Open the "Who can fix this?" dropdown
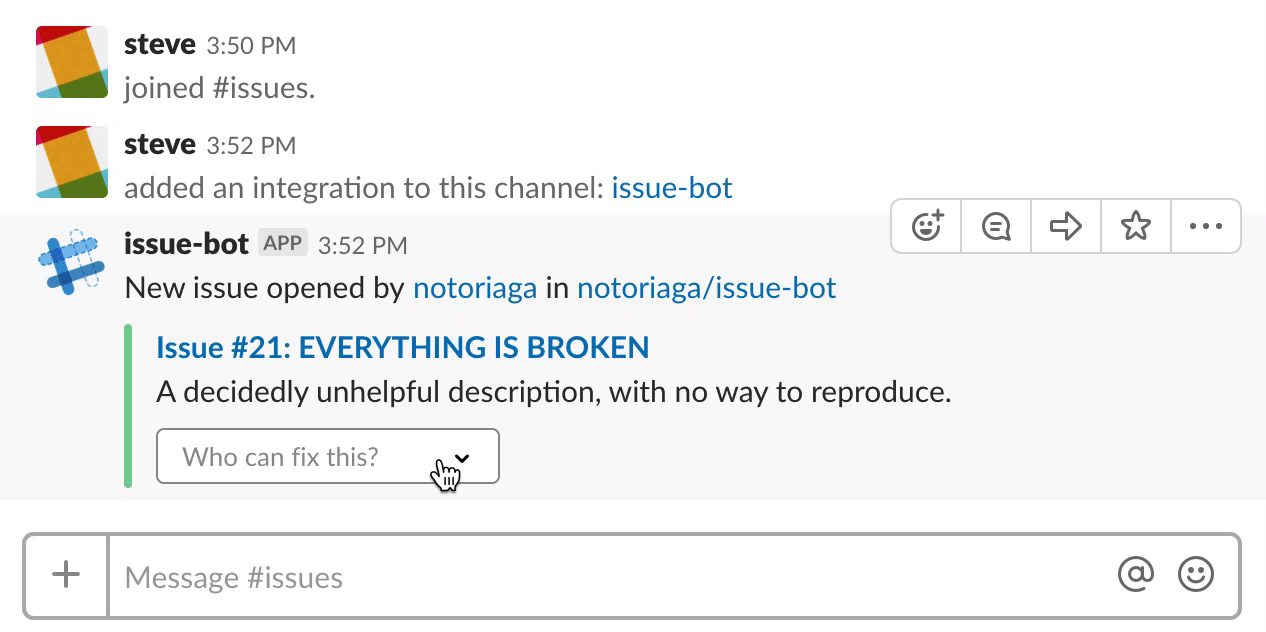 [327, 457]
